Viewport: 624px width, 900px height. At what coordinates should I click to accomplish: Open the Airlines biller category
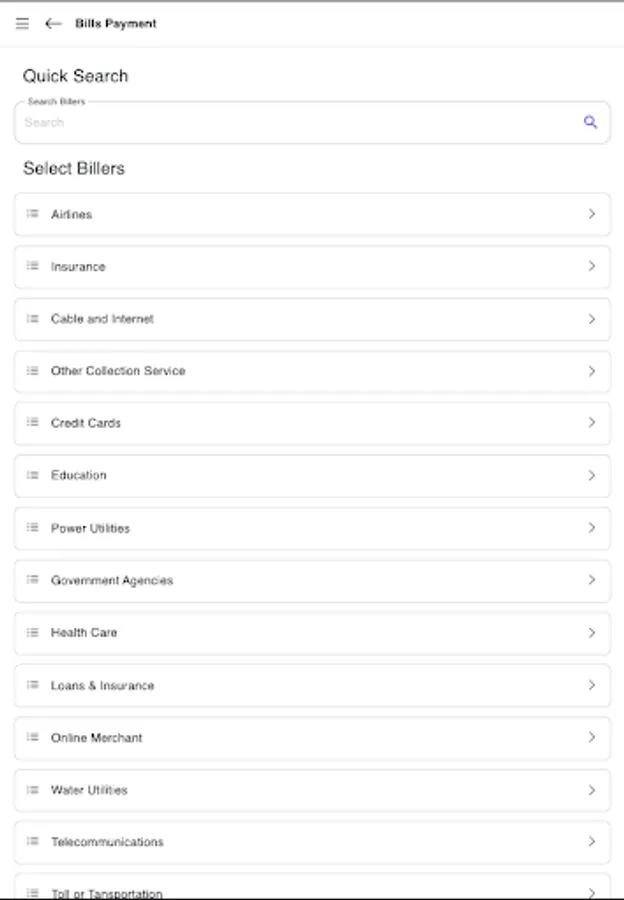click(72, 214)
